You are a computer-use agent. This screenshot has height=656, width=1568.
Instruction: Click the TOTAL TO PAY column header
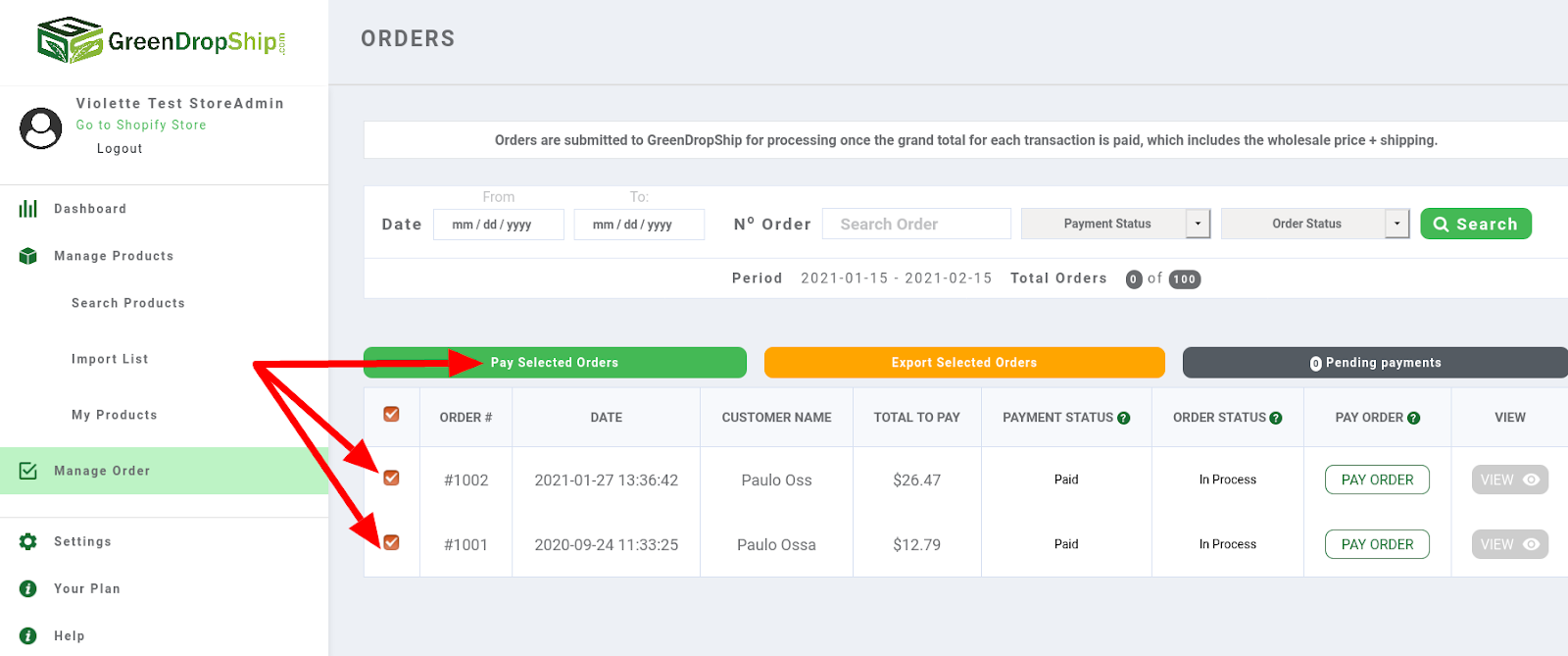pos(917,418)
